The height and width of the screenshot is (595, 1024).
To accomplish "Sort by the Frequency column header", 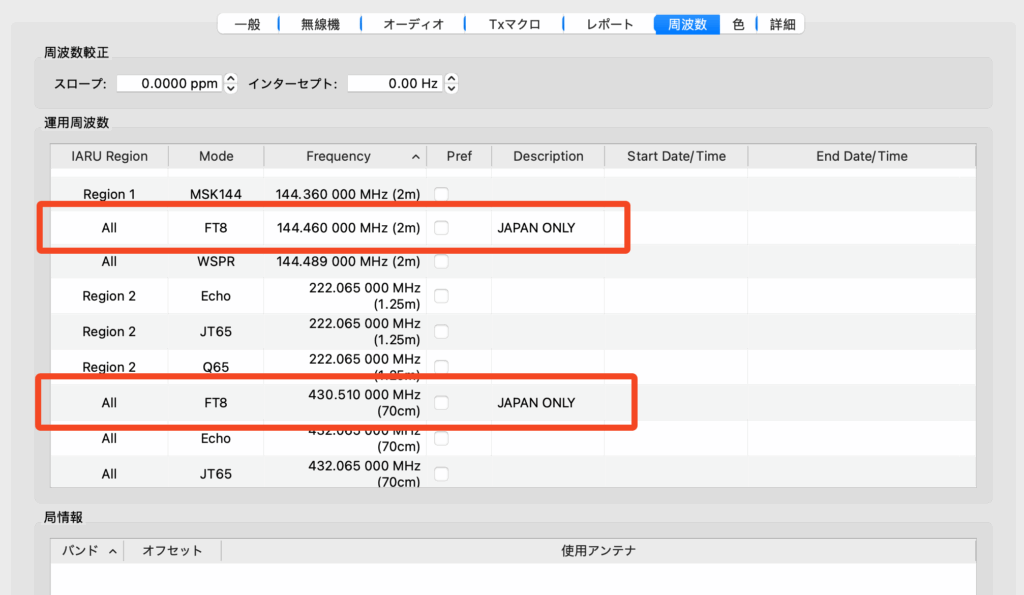I will (338, 156).
